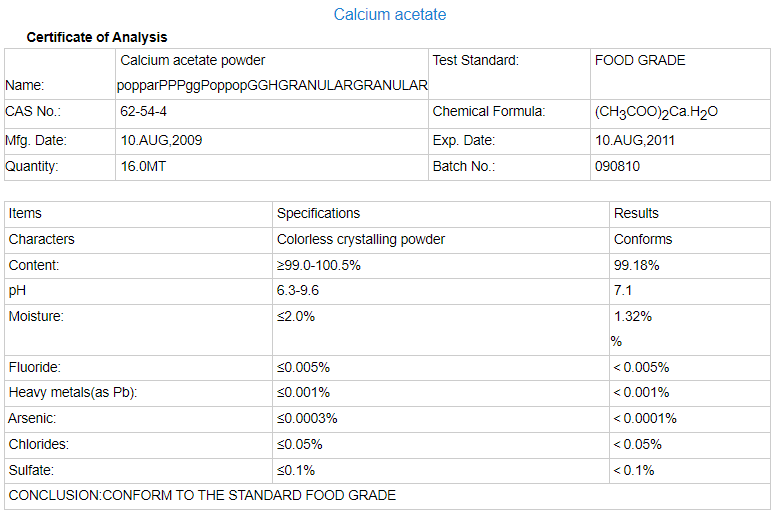Click the Specifications column header
The width and height of the screenshot is (777, 516).
(x=318, y=213)
